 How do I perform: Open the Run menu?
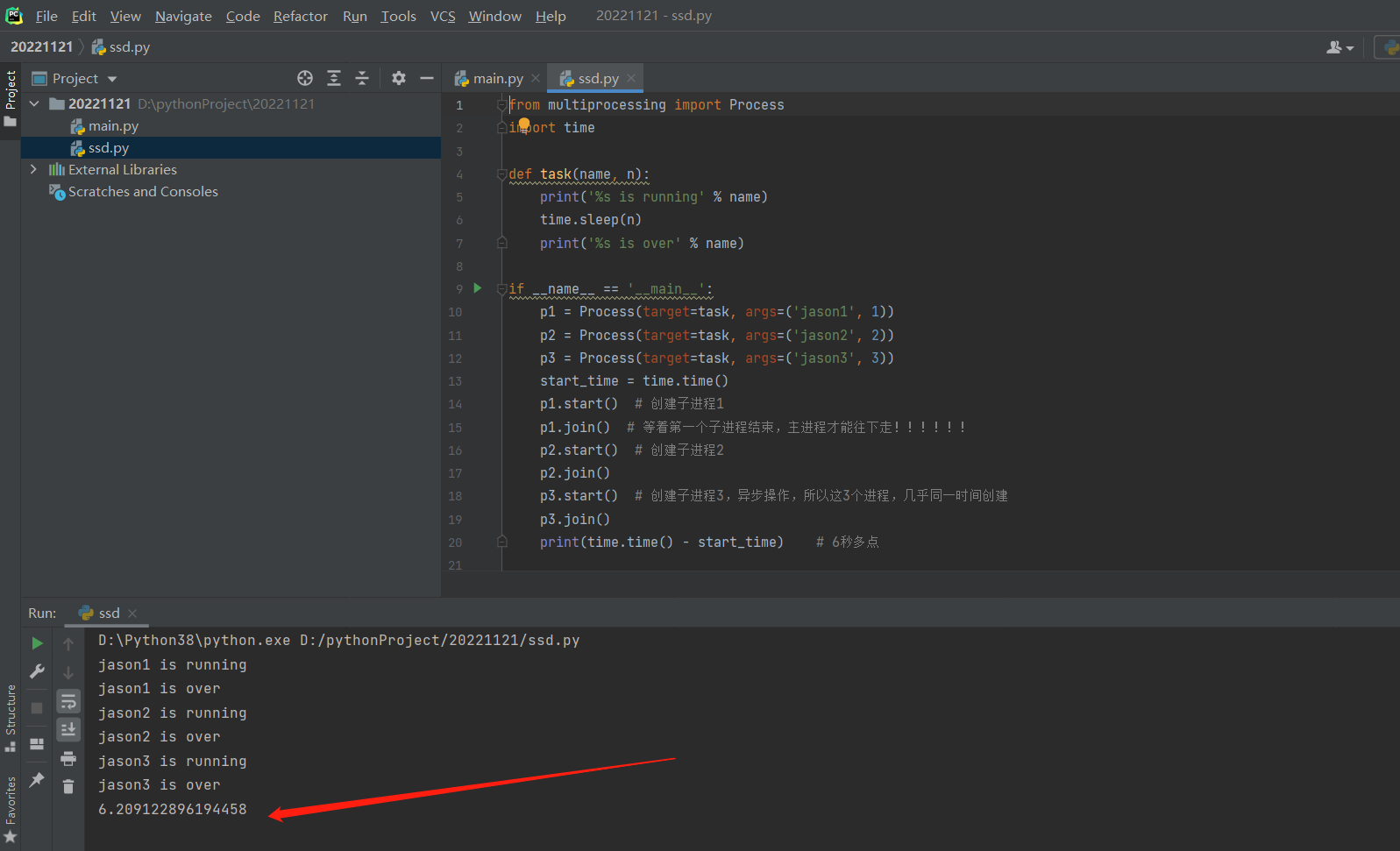point(355,16)
